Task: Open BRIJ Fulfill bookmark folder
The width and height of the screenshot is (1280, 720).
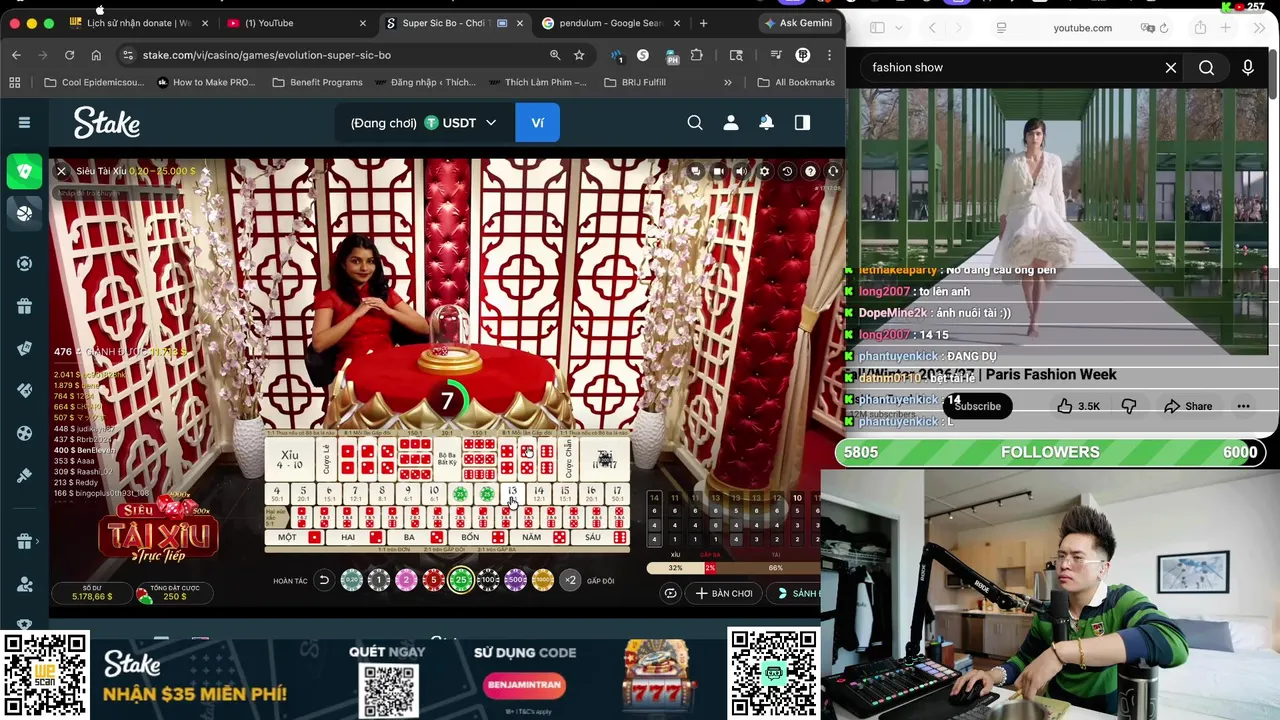Action: point(635,82)
